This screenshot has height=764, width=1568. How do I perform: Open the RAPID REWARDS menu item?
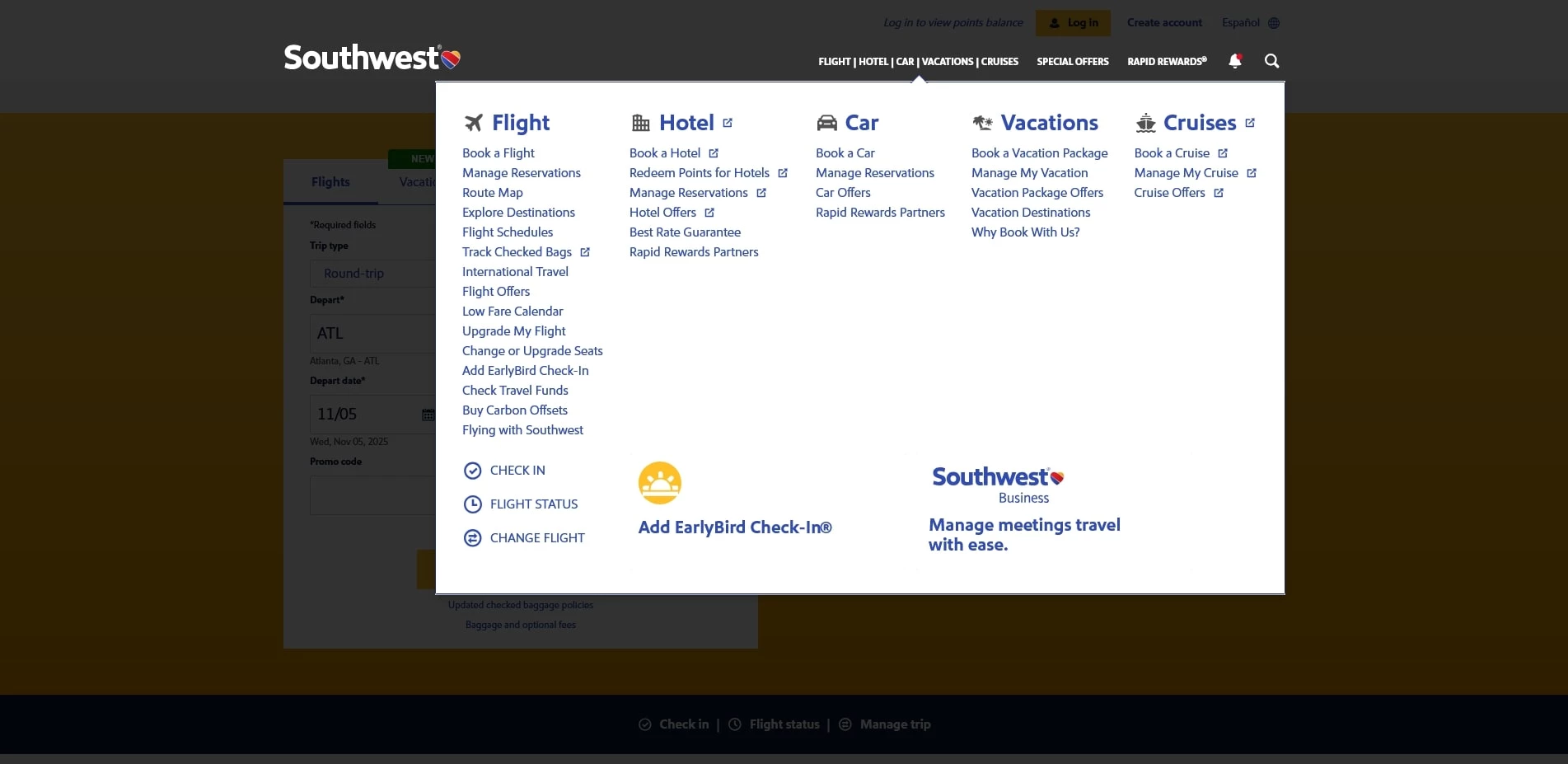(1166, 61)
